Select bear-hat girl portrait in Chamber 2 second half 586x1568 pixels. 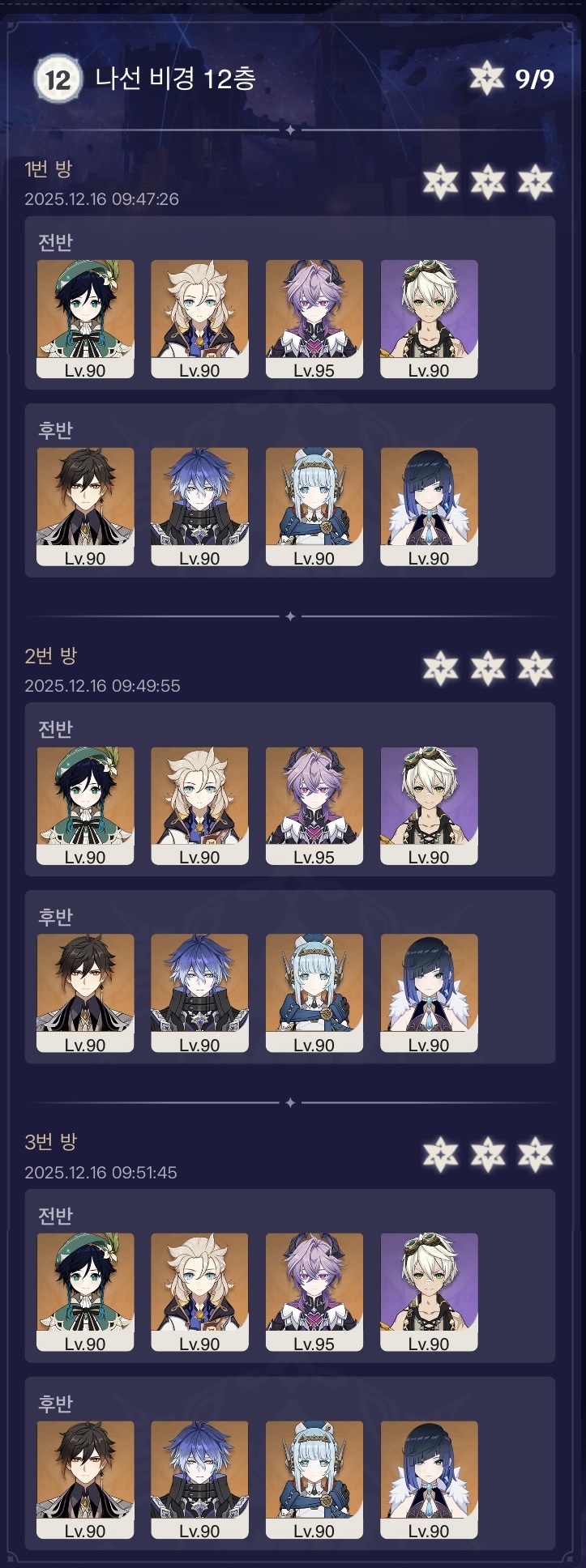[314, 993]
